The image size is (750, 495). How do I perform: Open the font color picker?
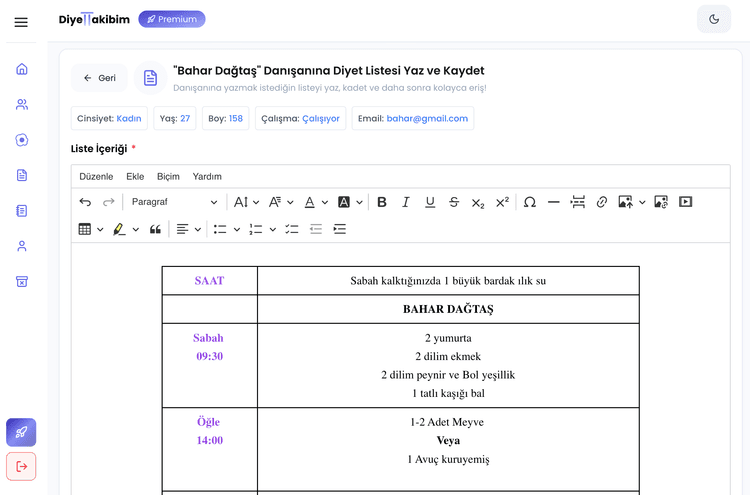click(x=315, y=202)
